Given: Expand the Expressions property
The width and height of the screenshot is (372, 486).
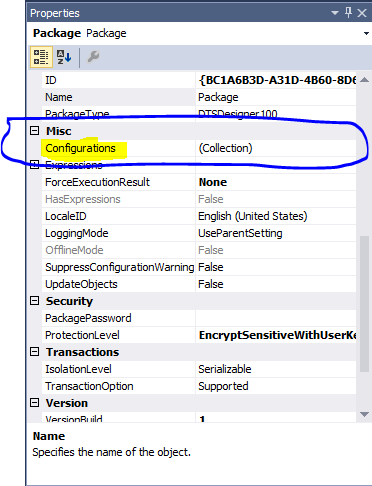Looking at the screenshot, I should pyautogui.click(x=35, y=165).
